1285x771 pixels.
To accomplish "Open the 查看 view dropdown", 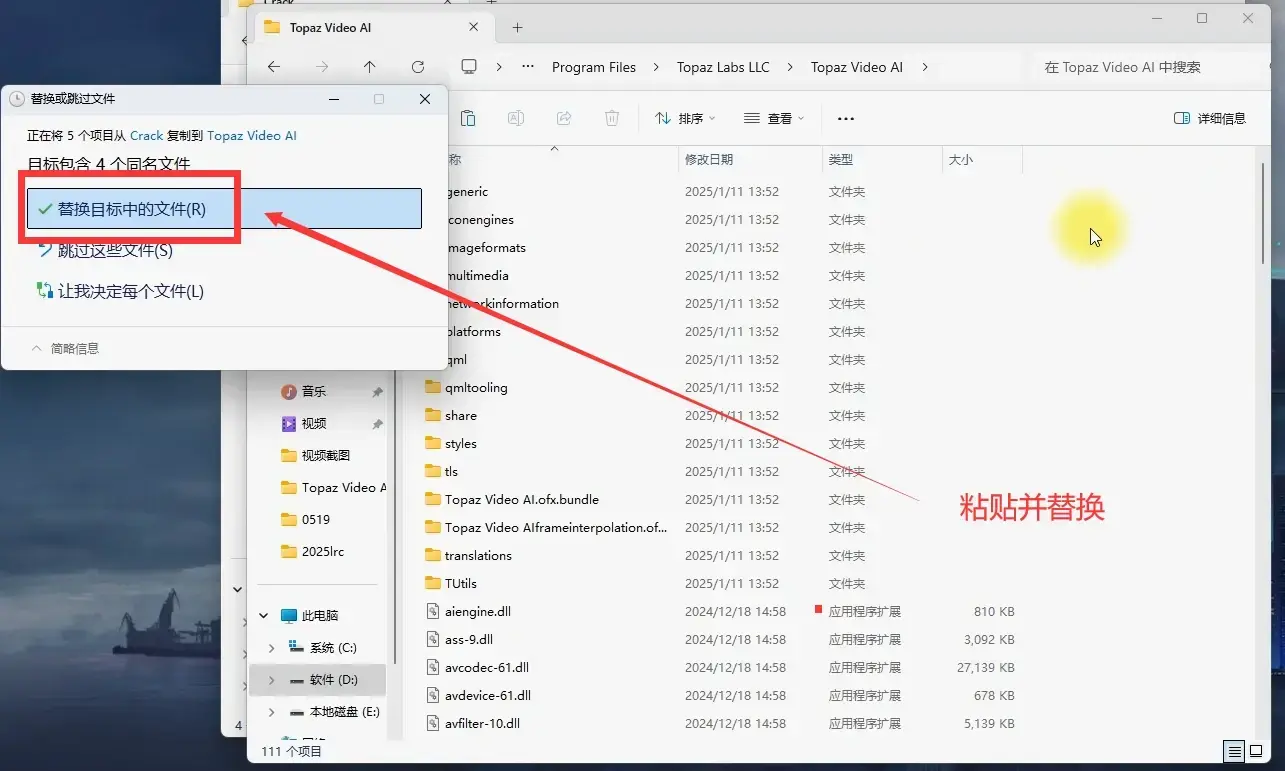I will (x=774, y=118).
